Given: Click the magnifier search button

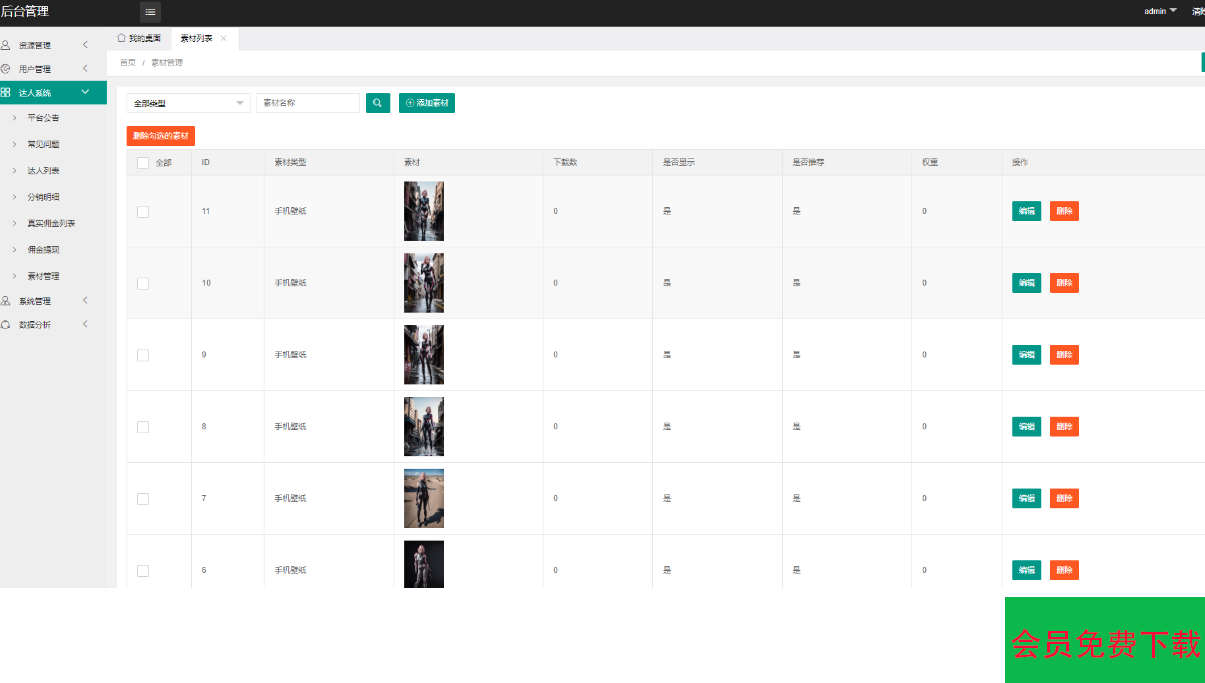Looking at the screenshot, I should [377, 103].
